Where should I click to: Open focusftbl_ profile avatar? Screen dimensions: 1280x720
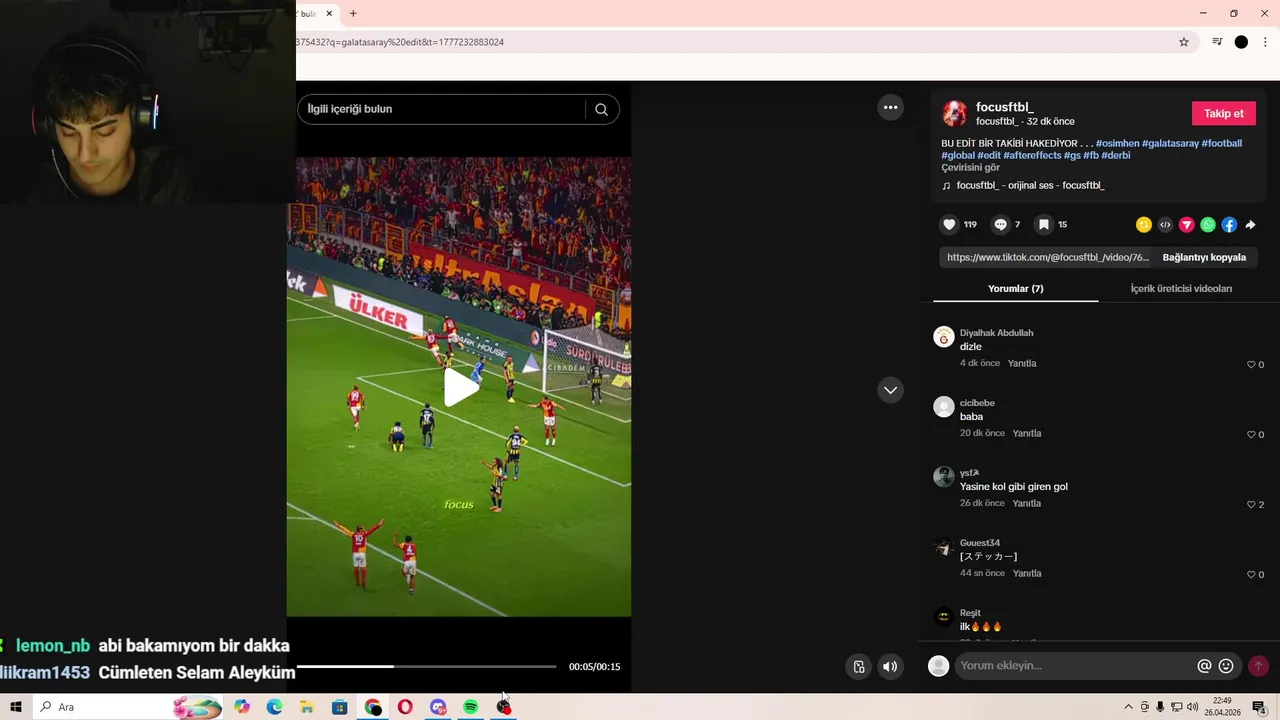tap(955, 113)
